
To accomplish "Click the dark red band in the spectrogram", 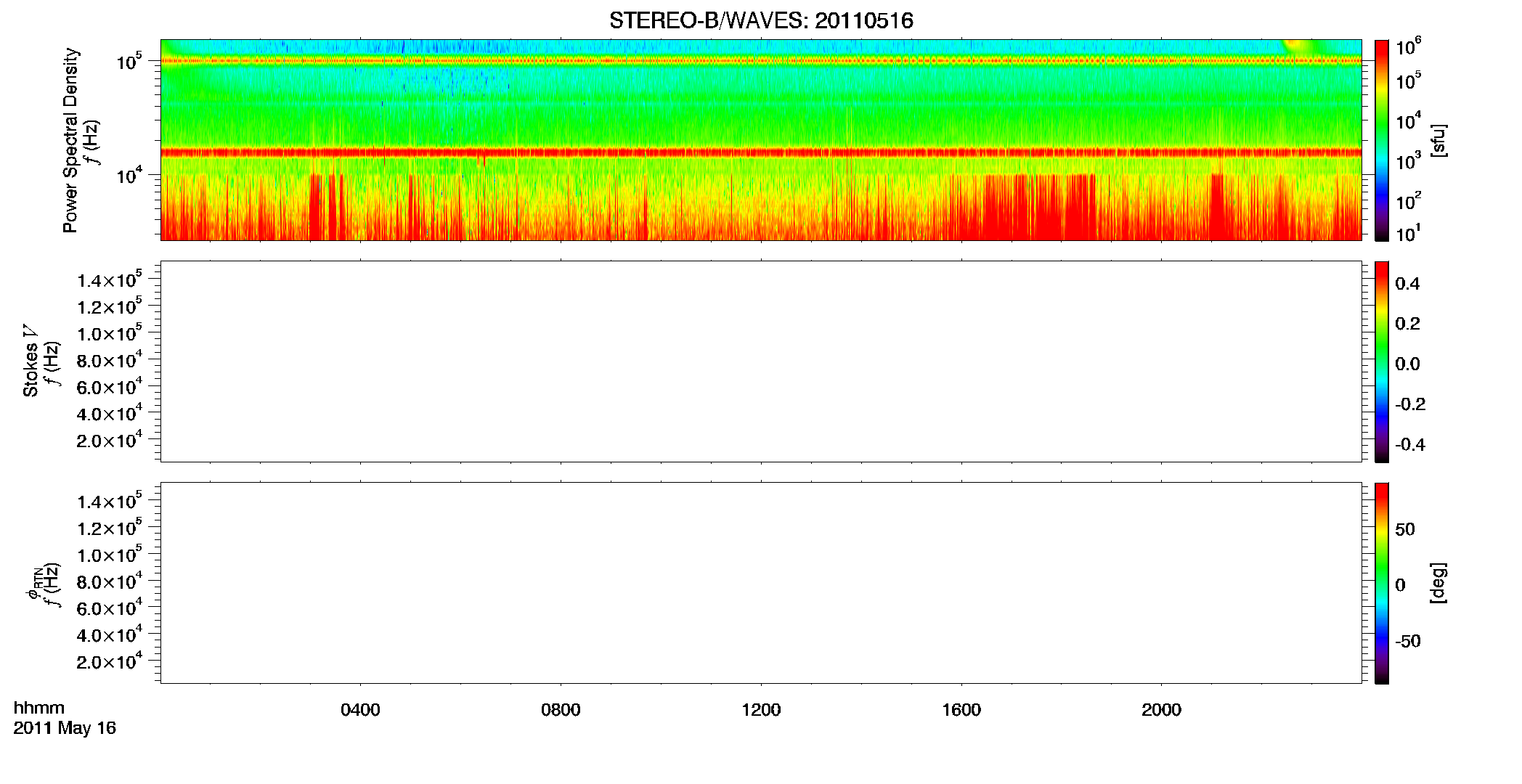I will pos(761,152).
